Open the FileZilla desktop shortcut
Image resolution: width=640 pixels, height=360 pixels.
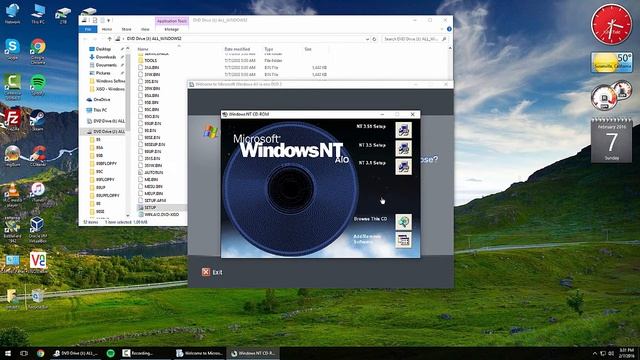click(12, 120)
